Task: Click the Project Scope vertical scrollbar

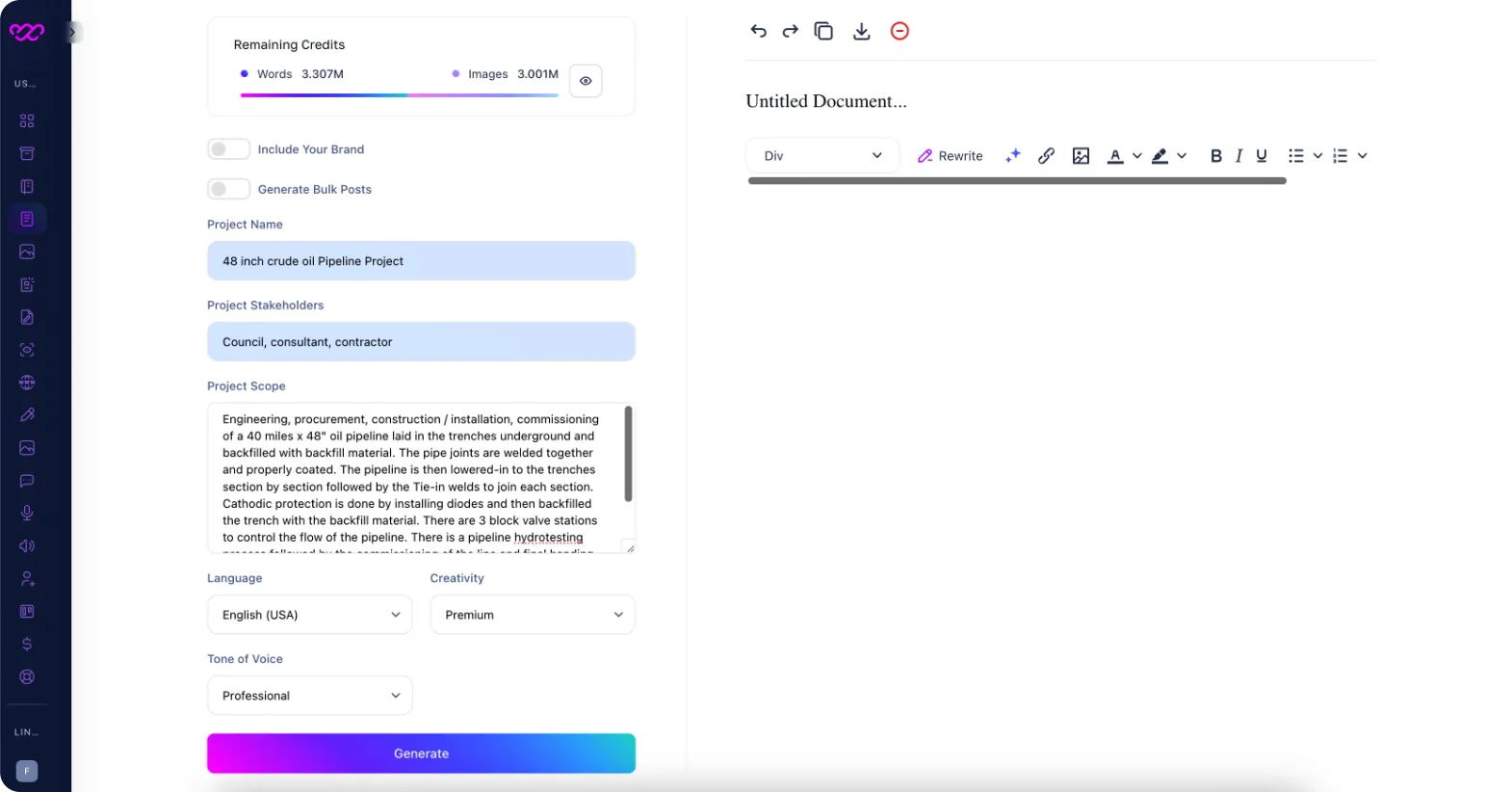Action: pos(628,454)
